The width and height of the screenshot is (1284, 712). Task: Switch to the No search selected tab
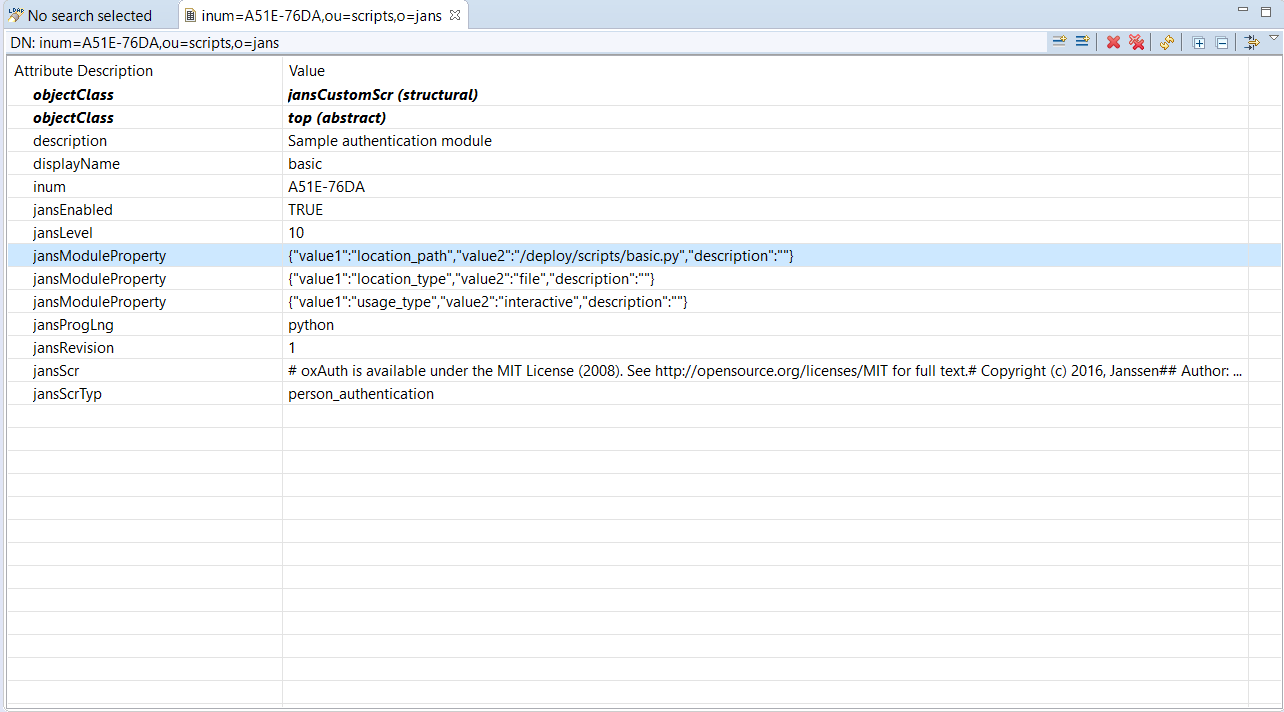(88, 15)
